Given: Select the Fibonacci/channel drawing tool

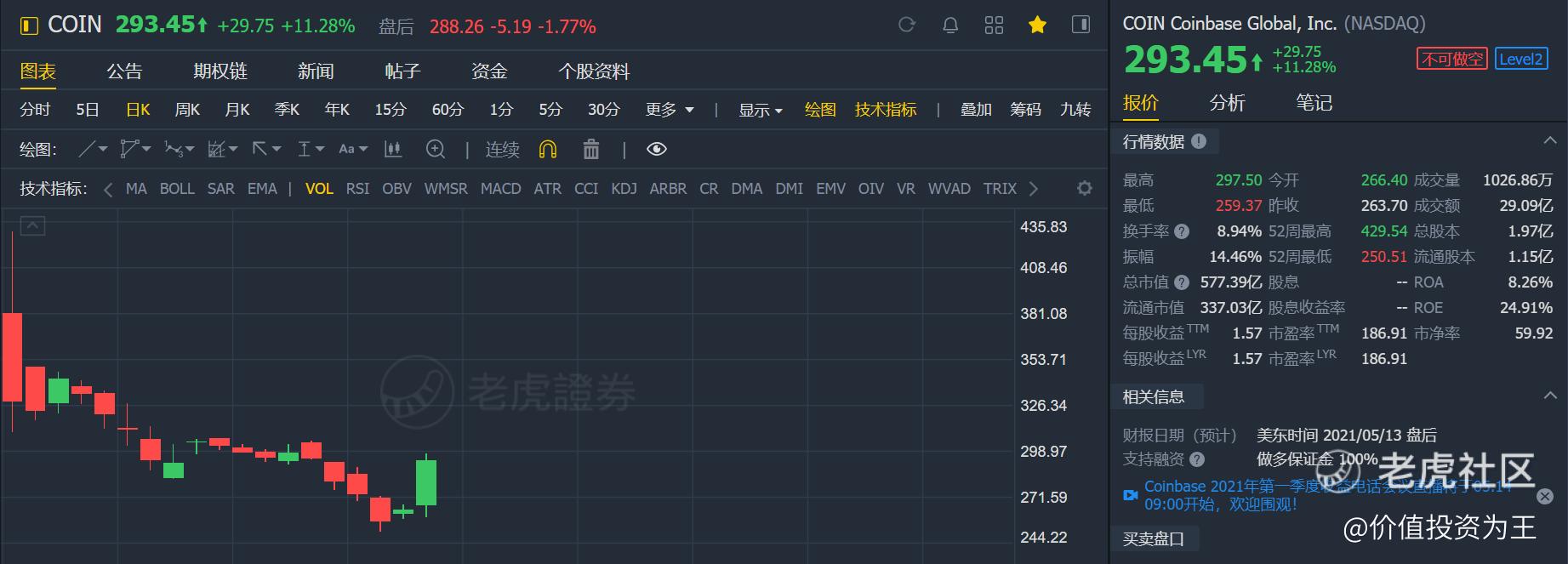Looking at the screenshot, I should tap(216, 150).
